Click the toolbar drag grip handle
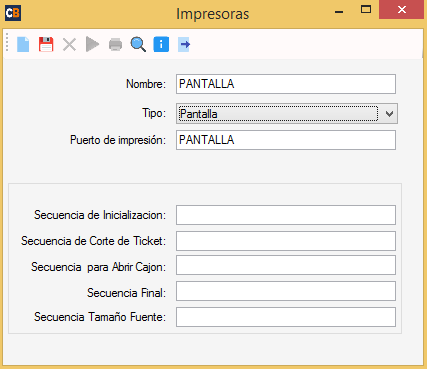The width and height of the screenshot is (427, 369). tap(7, 44)
